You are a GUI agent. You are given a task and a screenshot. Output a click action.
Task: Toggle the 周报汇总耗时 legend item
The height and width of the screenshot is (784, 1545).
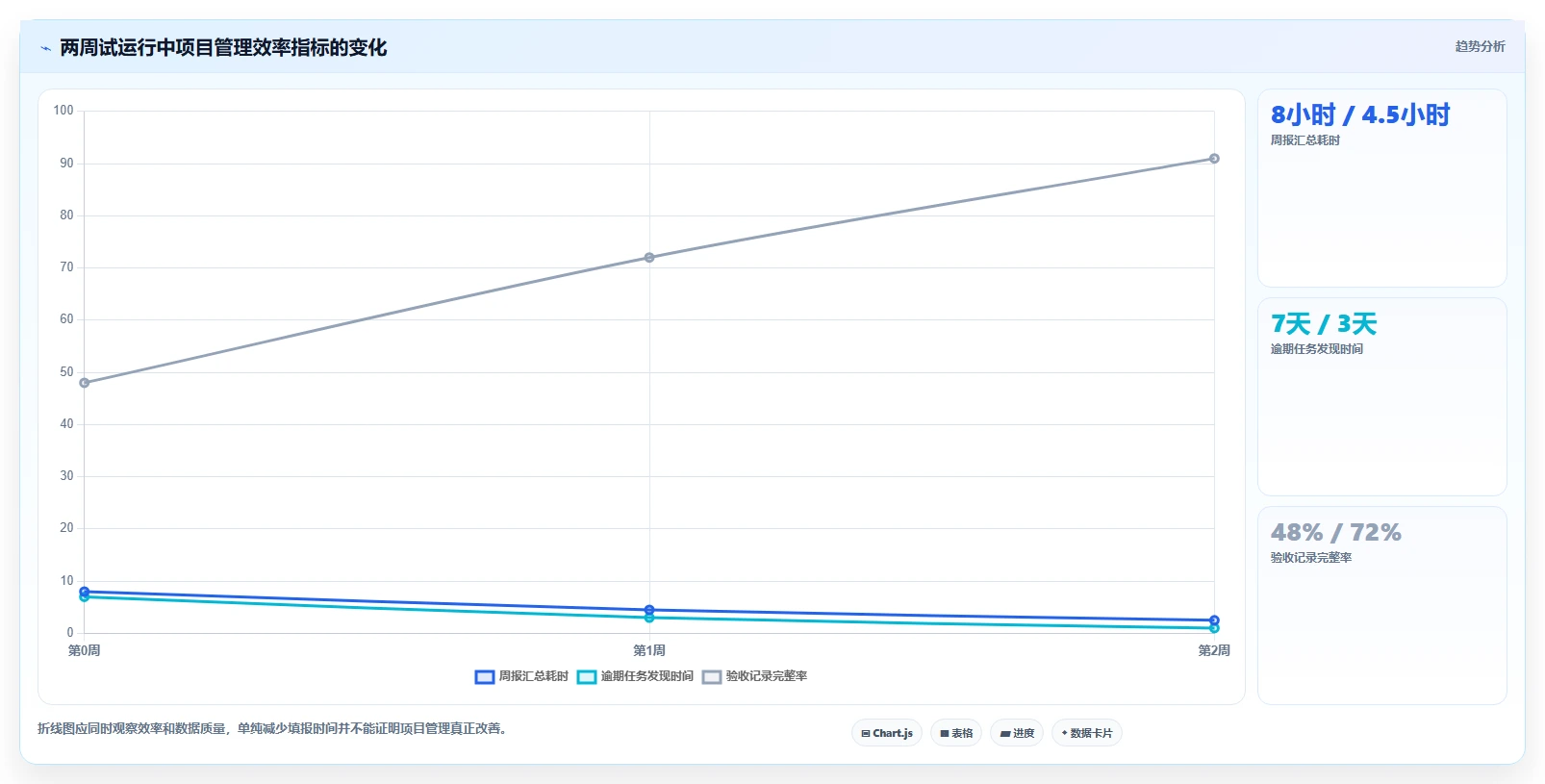pyautogui.click(x=521, y=676)
